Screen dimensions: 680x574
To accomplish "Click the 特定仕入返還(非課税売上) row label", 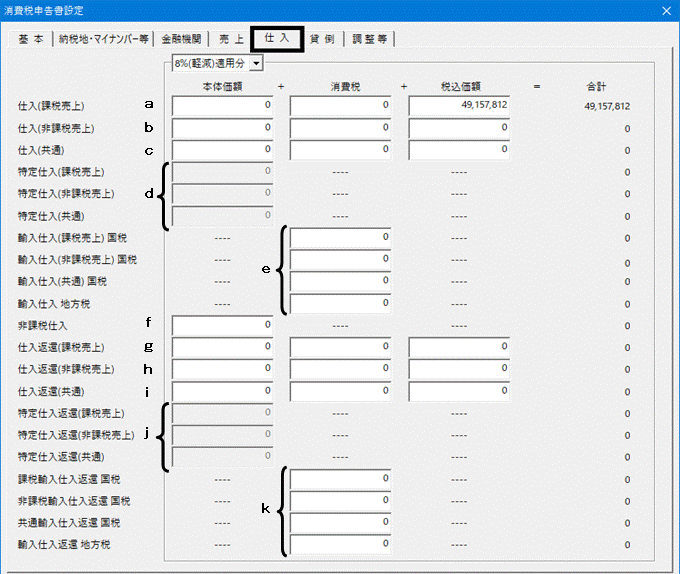I will 76,435.
